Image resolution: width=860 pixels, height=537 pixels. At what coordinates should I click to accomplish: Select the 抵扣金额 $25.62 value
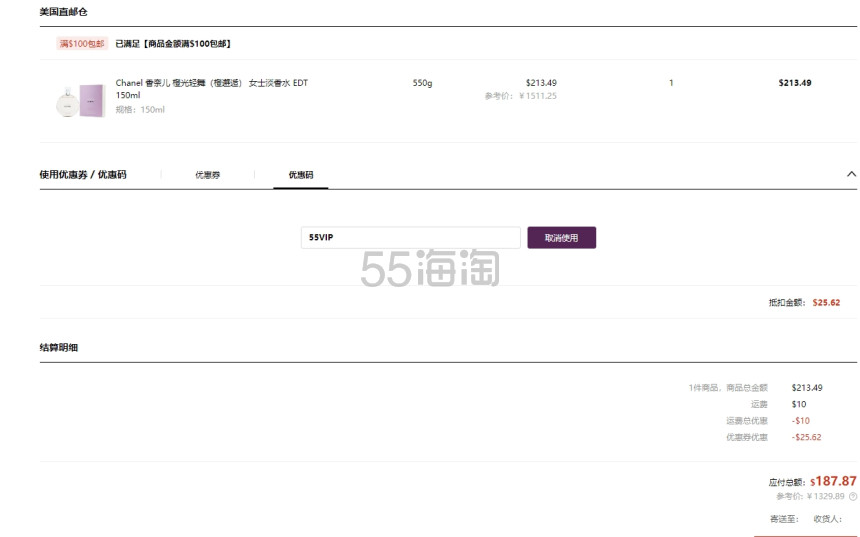tap(827, 302)
